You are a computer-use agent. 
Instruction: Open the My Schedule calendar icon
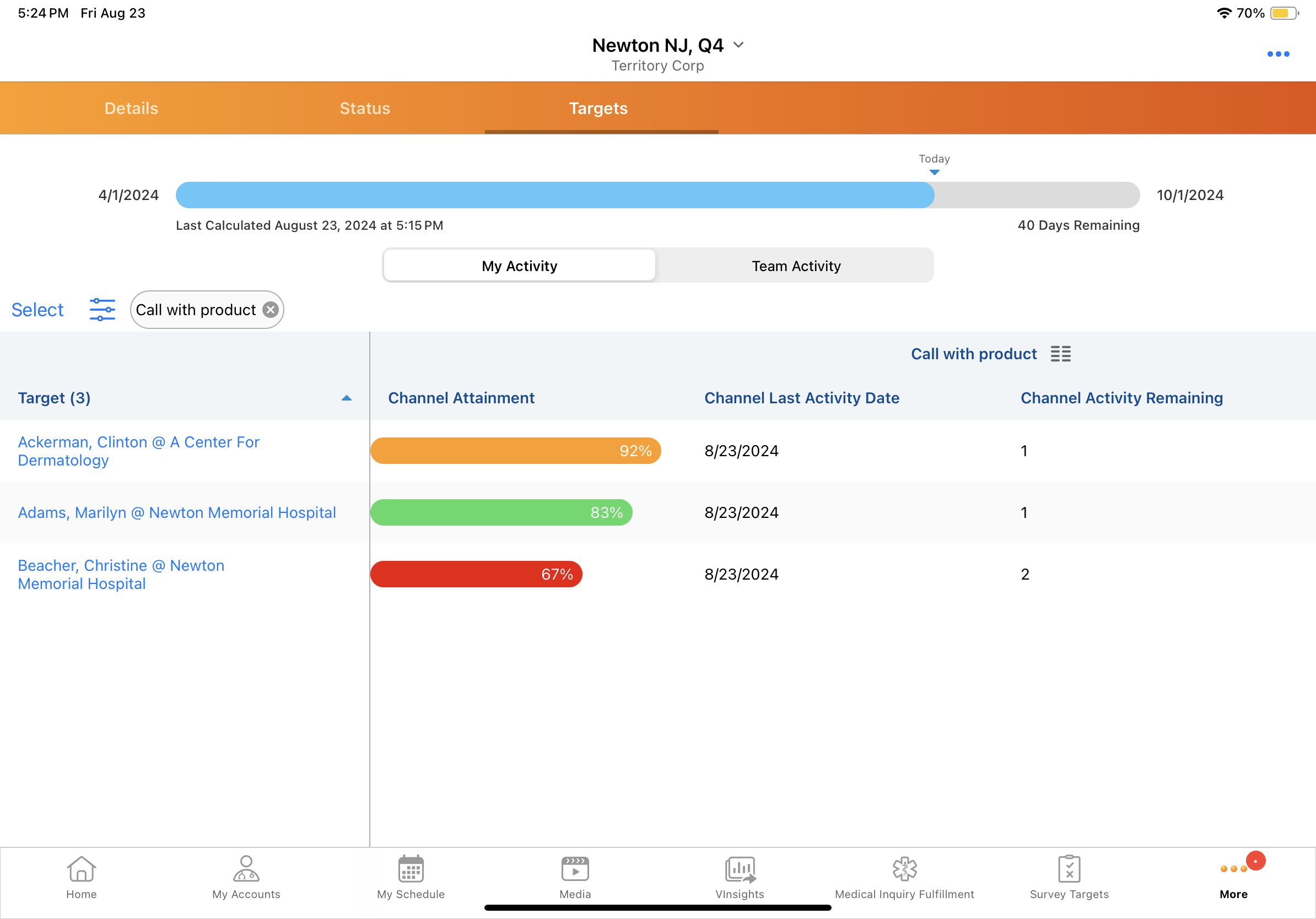pyautogui.click(x=411, y=870)
